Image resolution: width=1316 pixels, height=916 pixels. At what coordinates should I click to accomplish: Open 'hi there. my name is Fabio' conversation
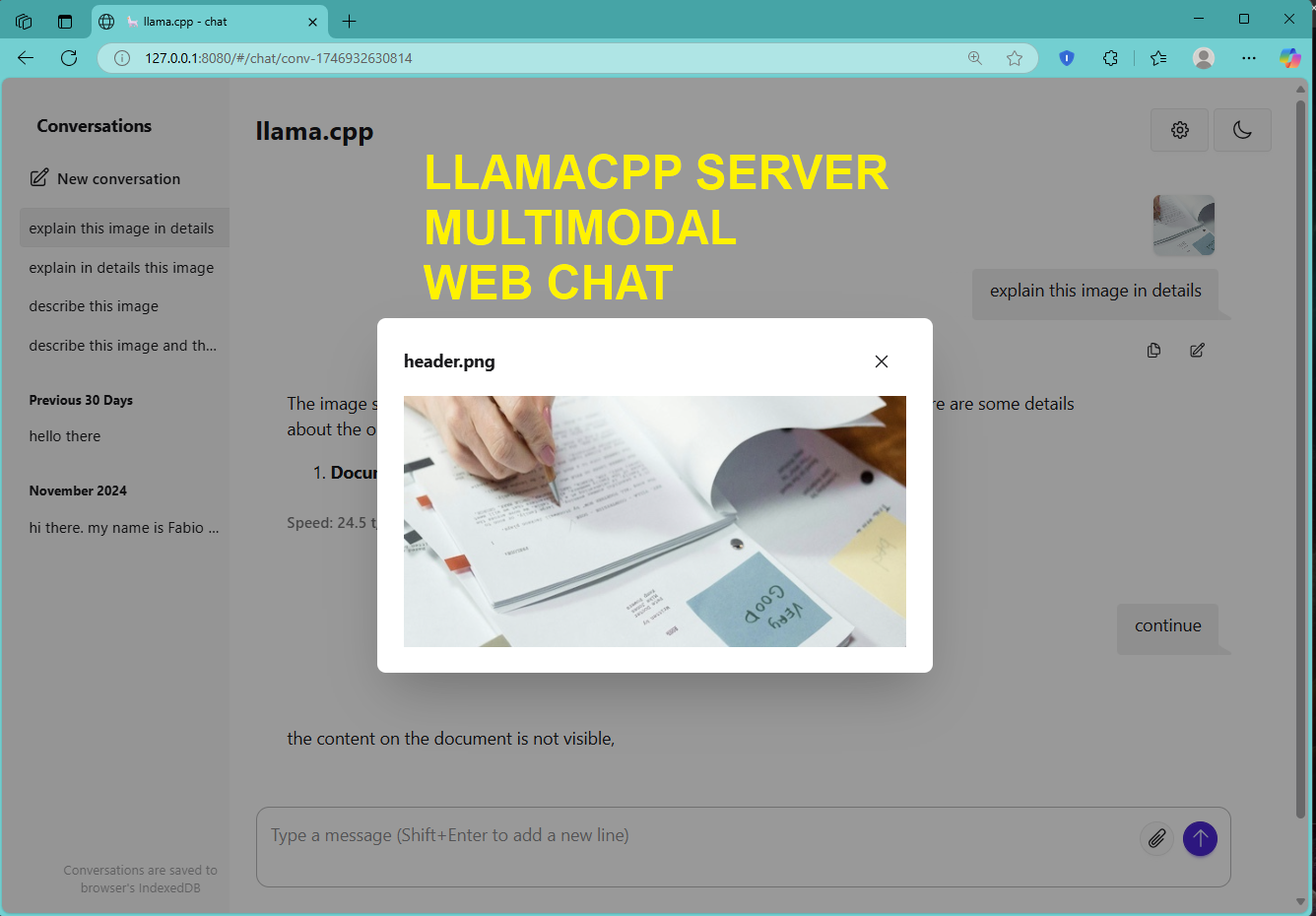click(124, 528)
